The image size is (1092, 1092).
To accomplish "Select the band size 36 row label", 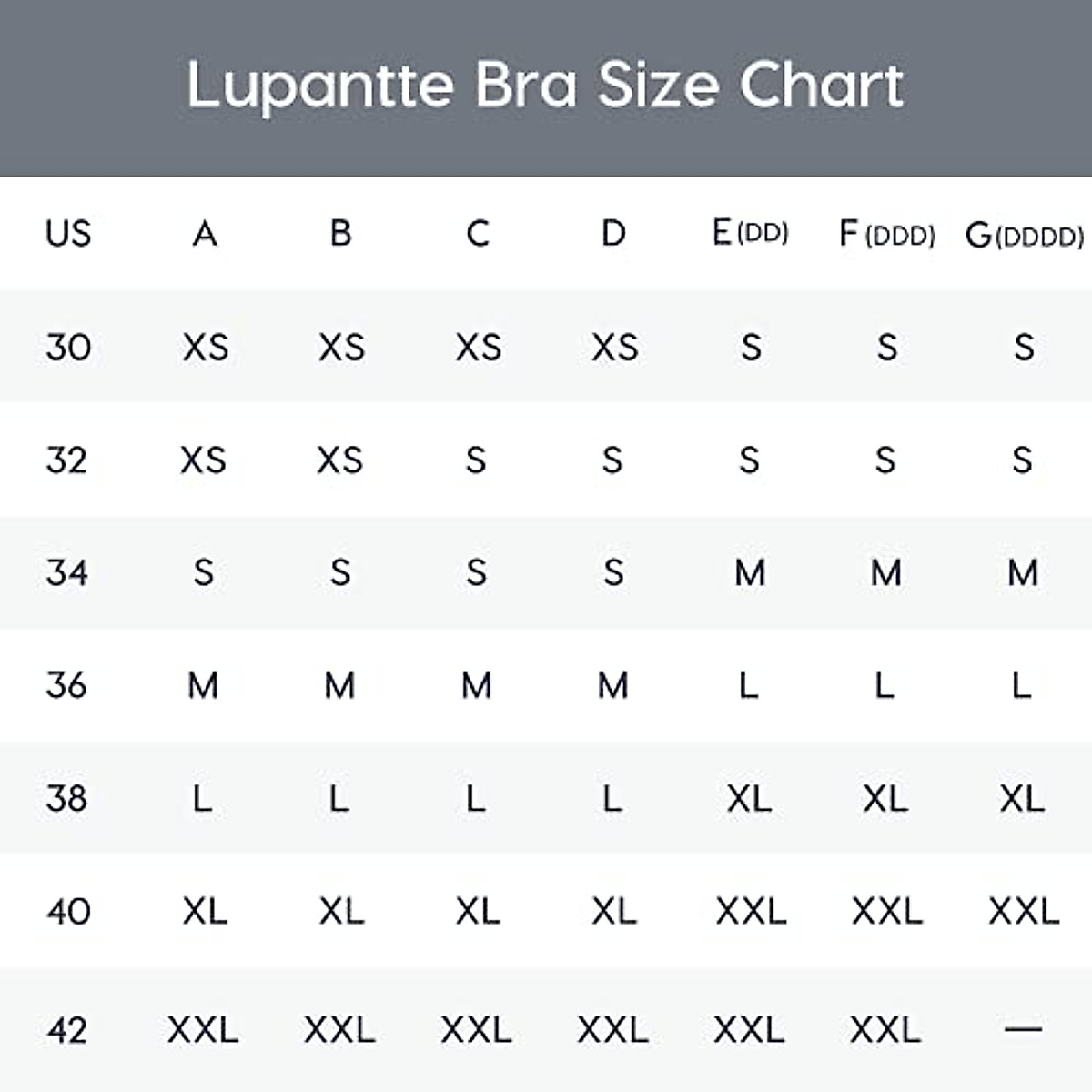I will (x=66, y=685).
